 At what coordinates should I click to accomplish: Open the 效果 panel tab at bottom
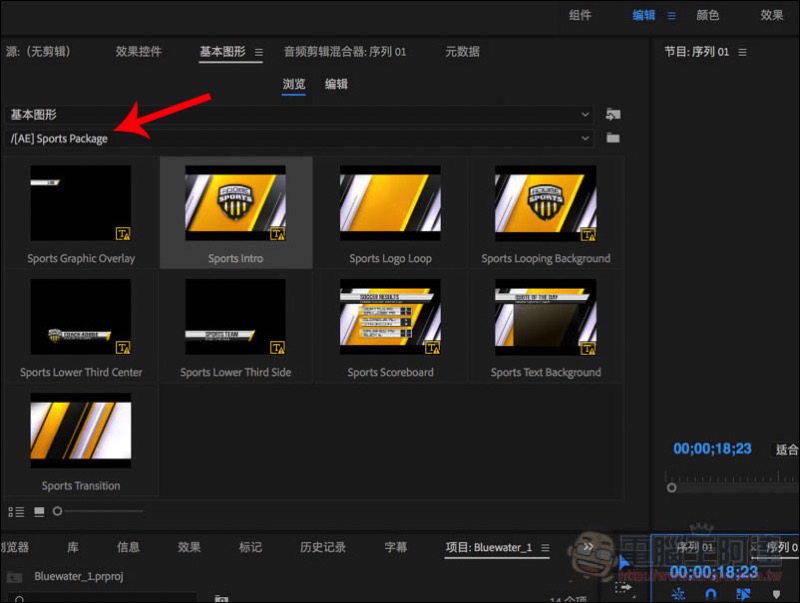pos(189,547)
